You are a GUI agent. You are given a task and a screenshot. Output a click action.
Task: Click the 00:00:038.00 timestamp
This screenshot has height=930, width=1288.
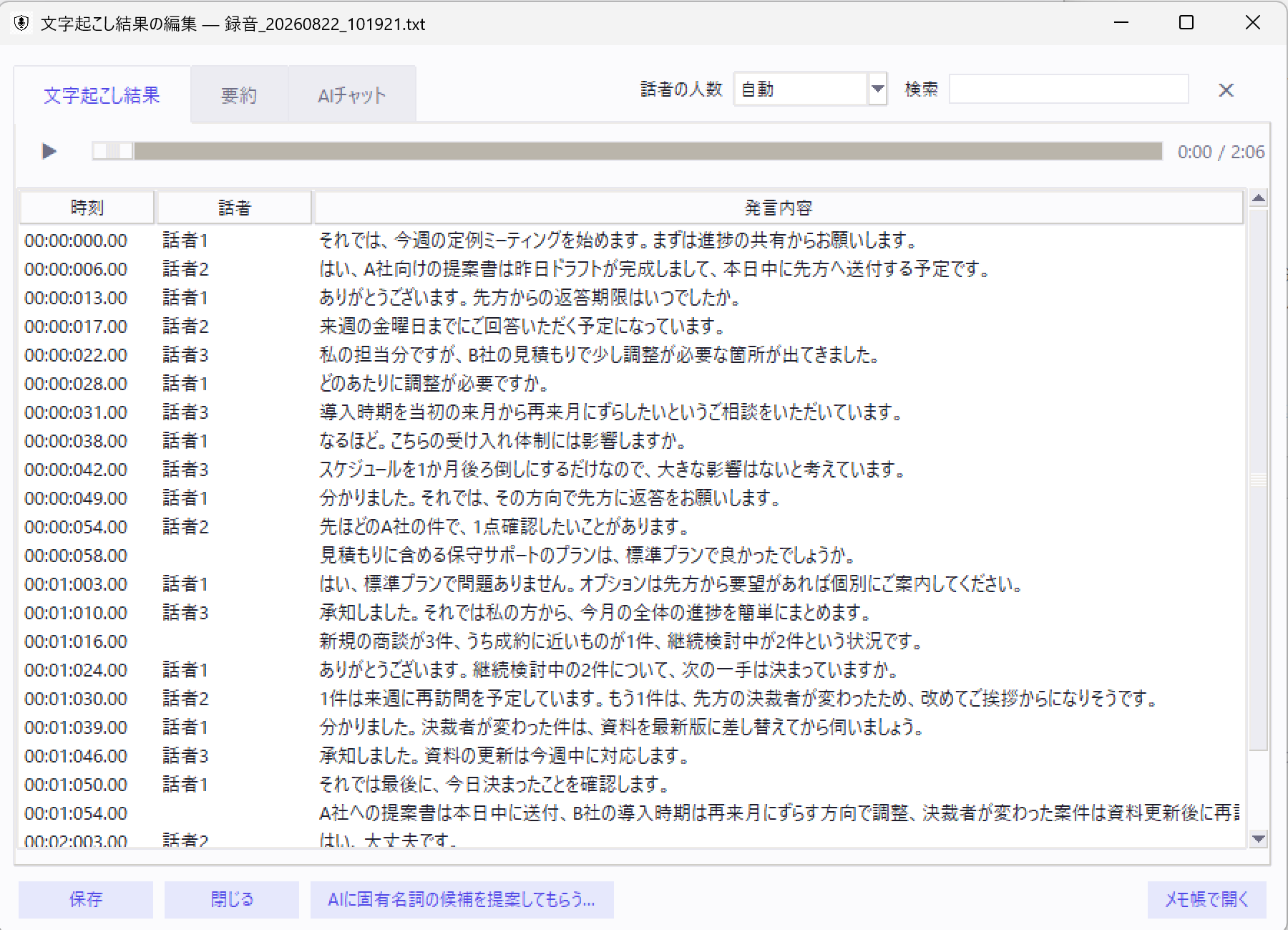76,441
